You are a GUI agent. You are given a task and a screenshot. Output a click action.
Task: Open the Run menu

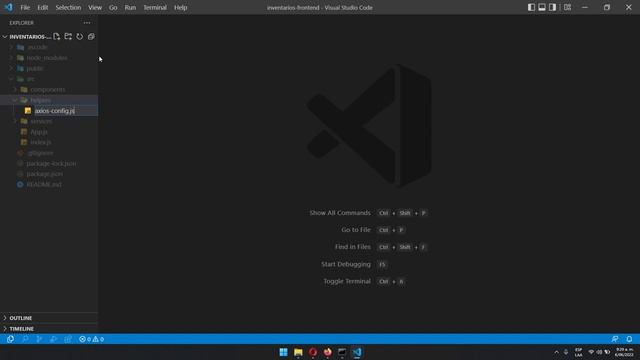[130, 7]
